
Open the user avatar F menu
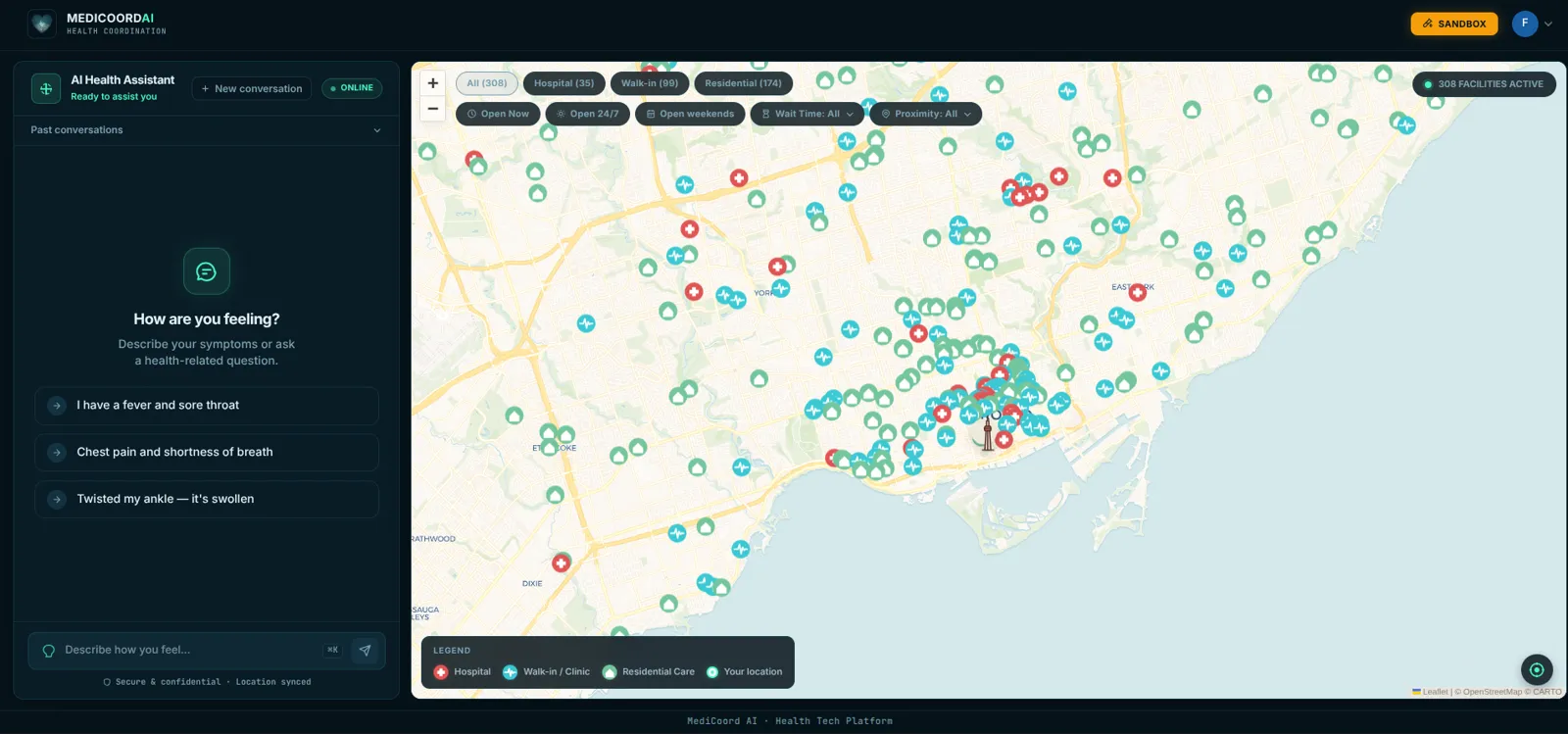pos(1524,24)
